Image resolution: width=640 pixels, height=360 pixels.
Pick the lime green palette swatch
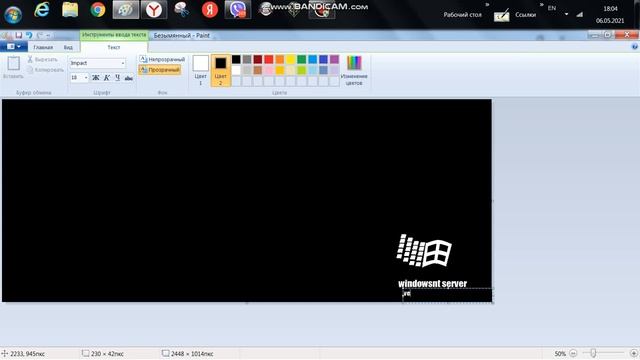coord(302,70)
